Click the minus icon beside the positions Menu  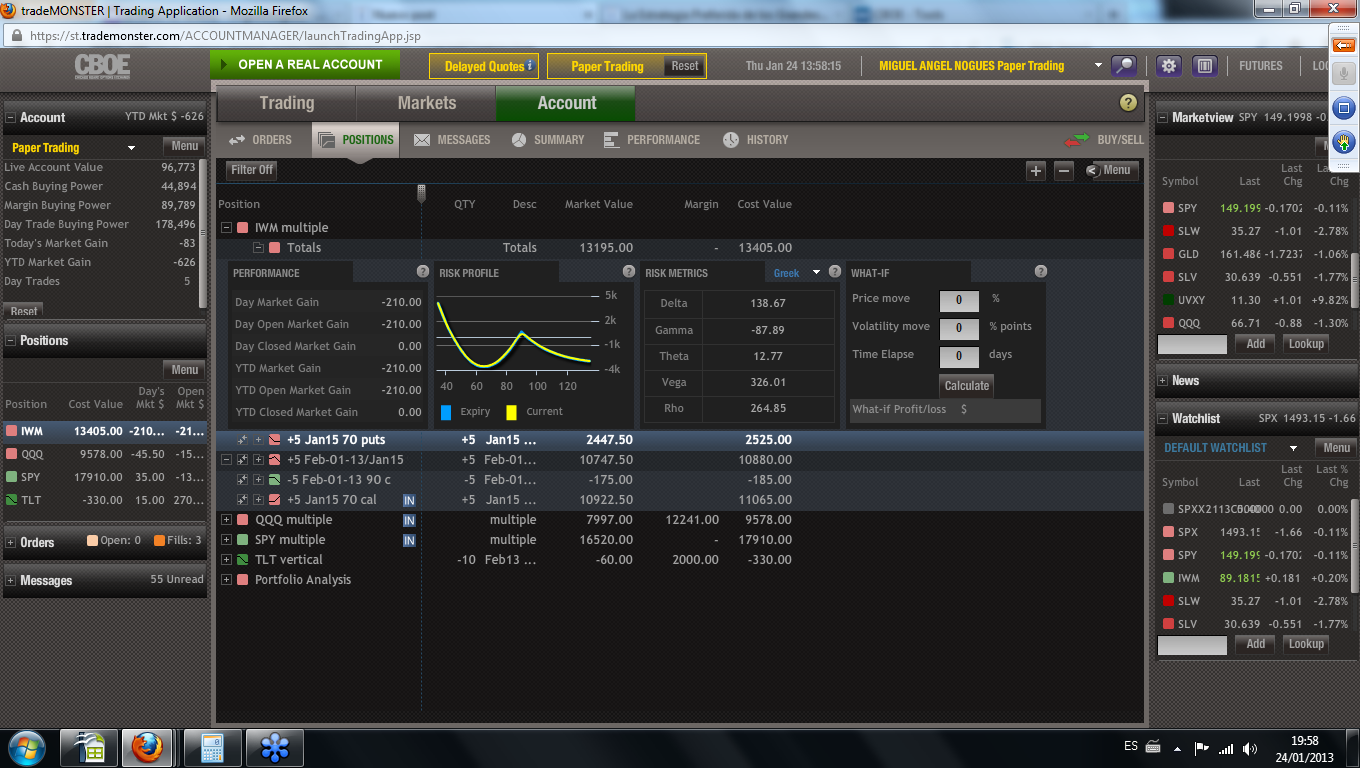coord(1064,171)
